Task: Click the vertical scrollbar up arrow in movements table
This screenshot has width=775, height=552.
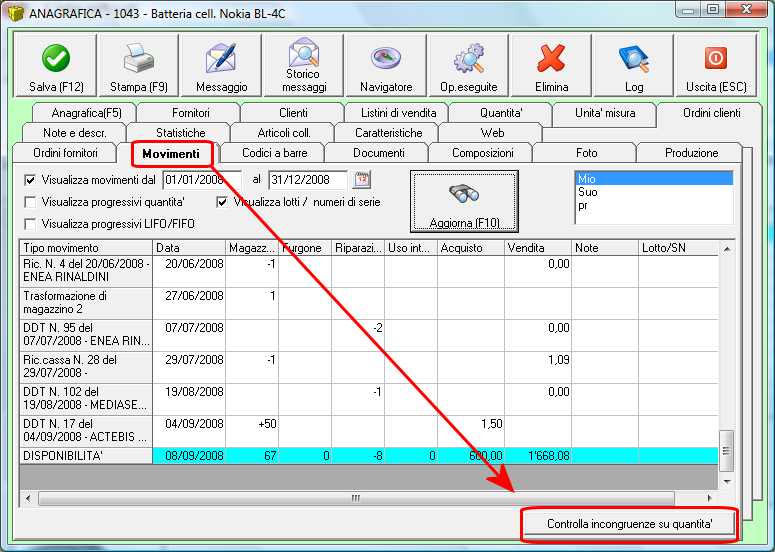Action: [x=727, y=249]
